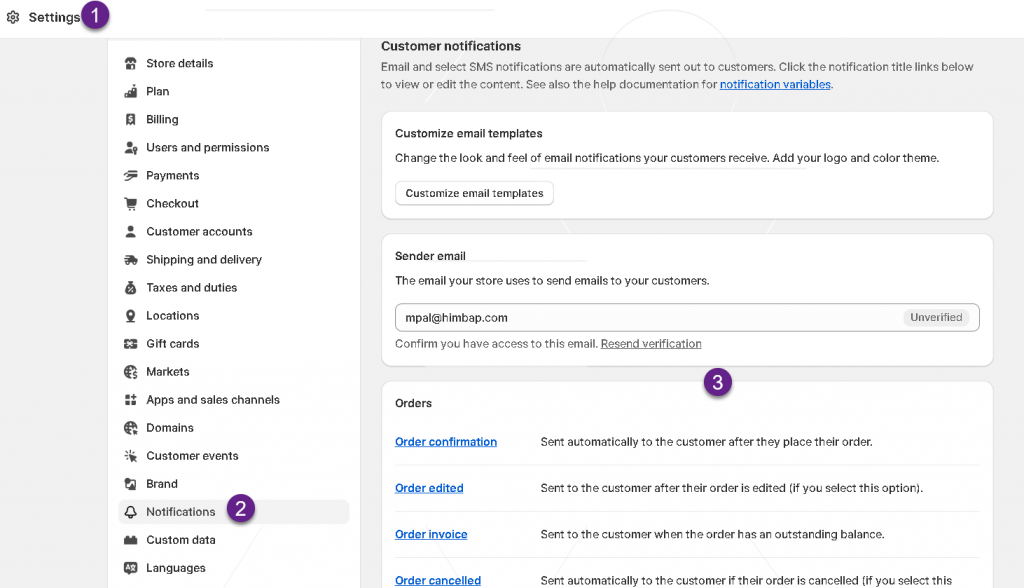Select the Payments card icon in sidebar

tap(130, 175)
